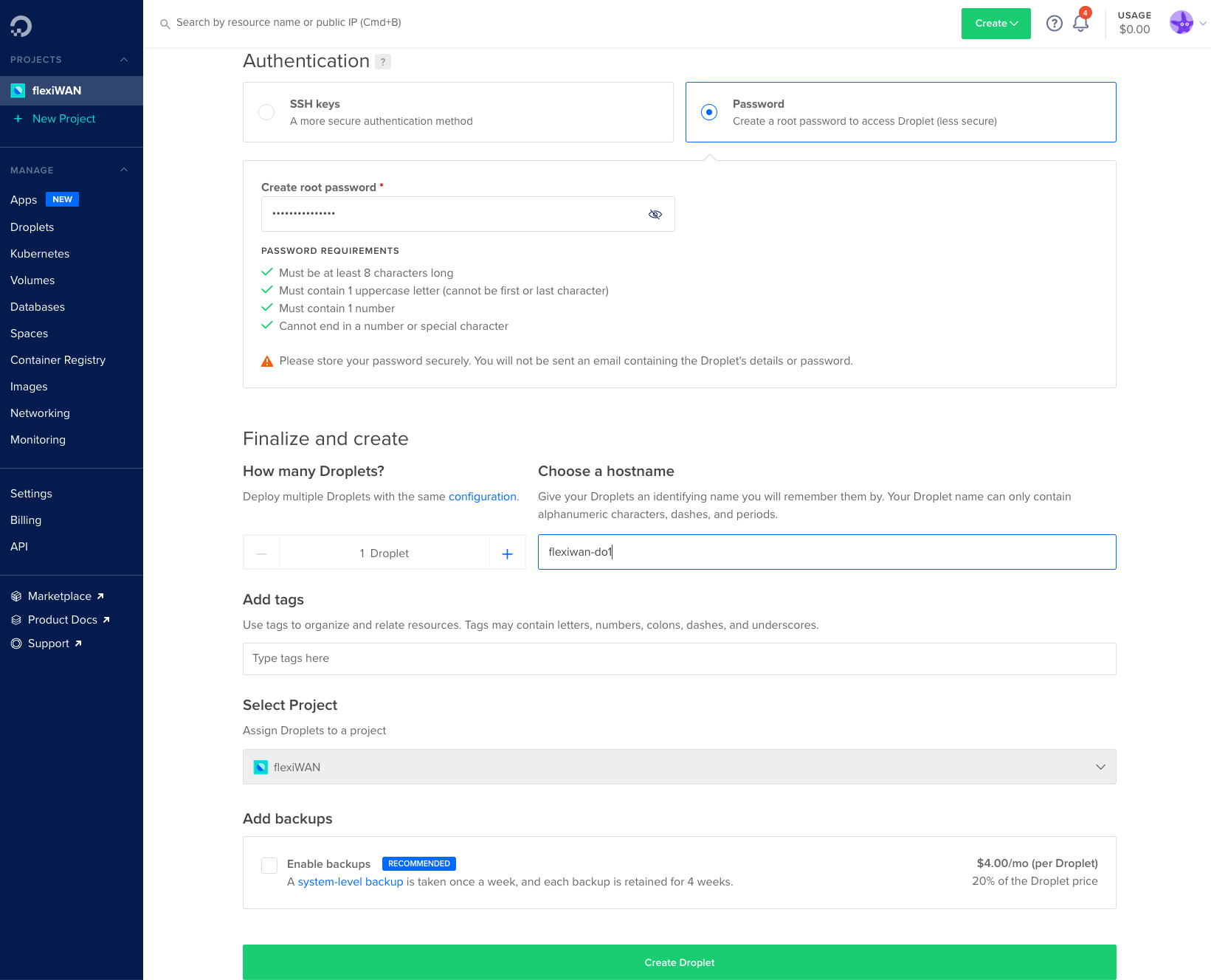Open Images in the sidebar

(29, 387)
